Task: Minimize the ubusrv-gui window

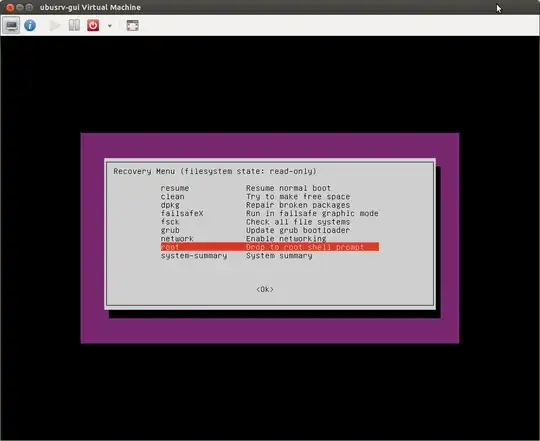Action: [20, 7]
